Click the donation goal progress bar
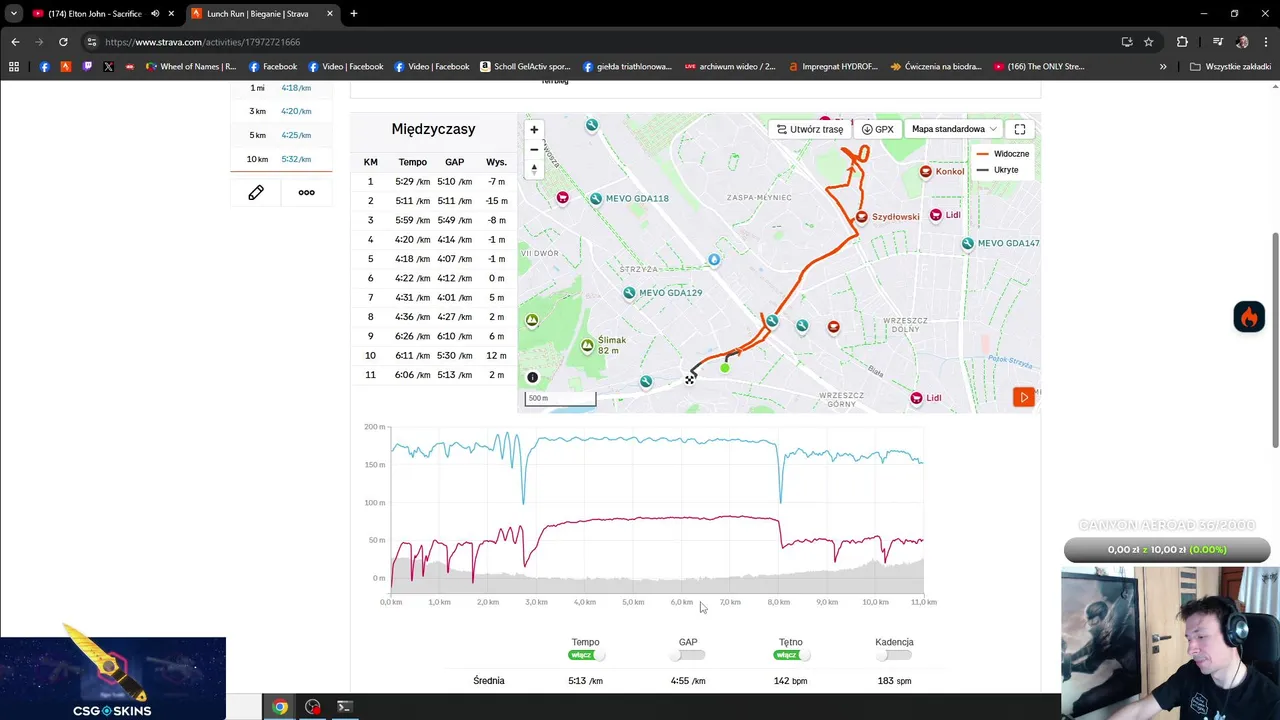 point(1167,550)
